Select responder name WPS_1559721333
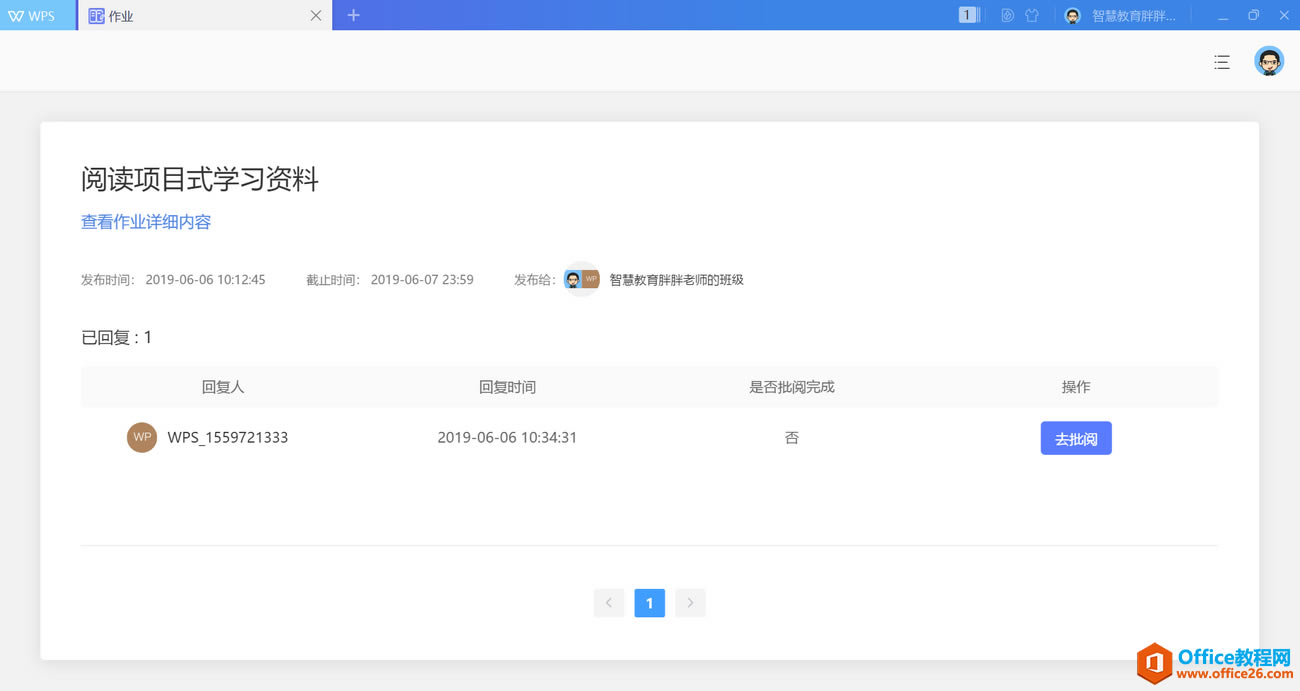The width and height of the screenshot is (1300, 691). tap(228, 437)
